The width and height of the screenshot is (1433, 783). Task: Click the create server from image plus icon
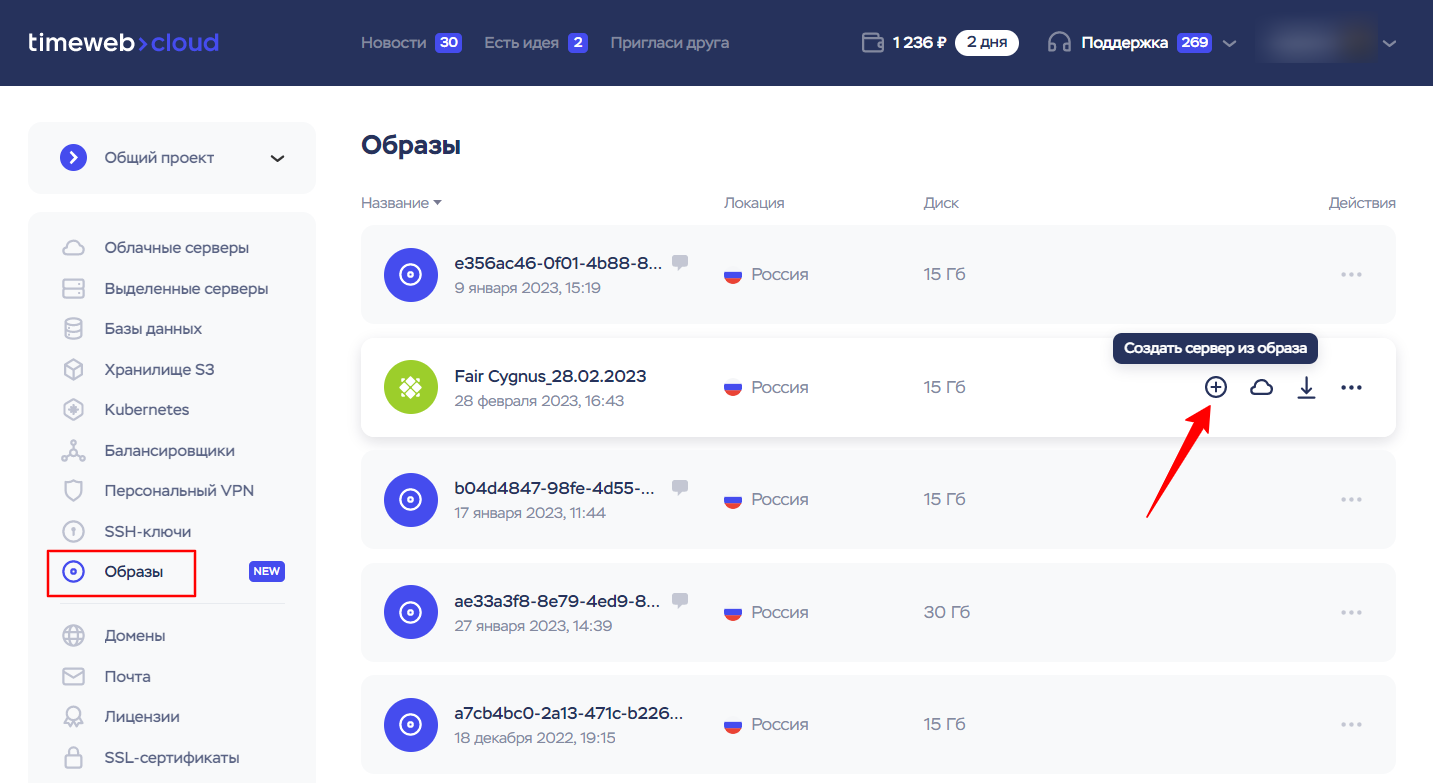1215,388
